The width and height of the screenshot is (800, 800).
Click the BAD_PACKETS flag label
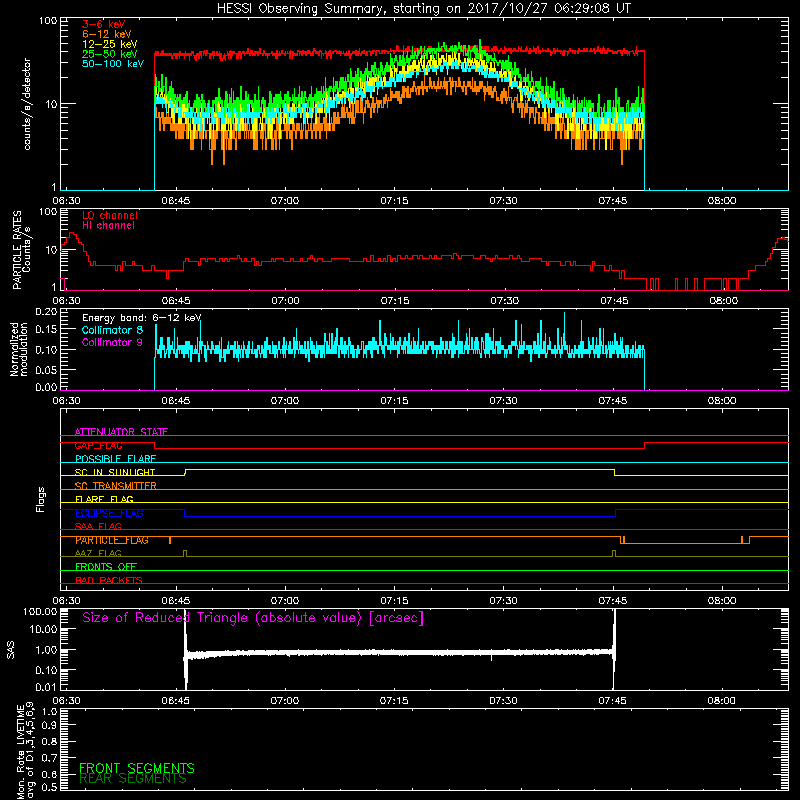(109, 580)
